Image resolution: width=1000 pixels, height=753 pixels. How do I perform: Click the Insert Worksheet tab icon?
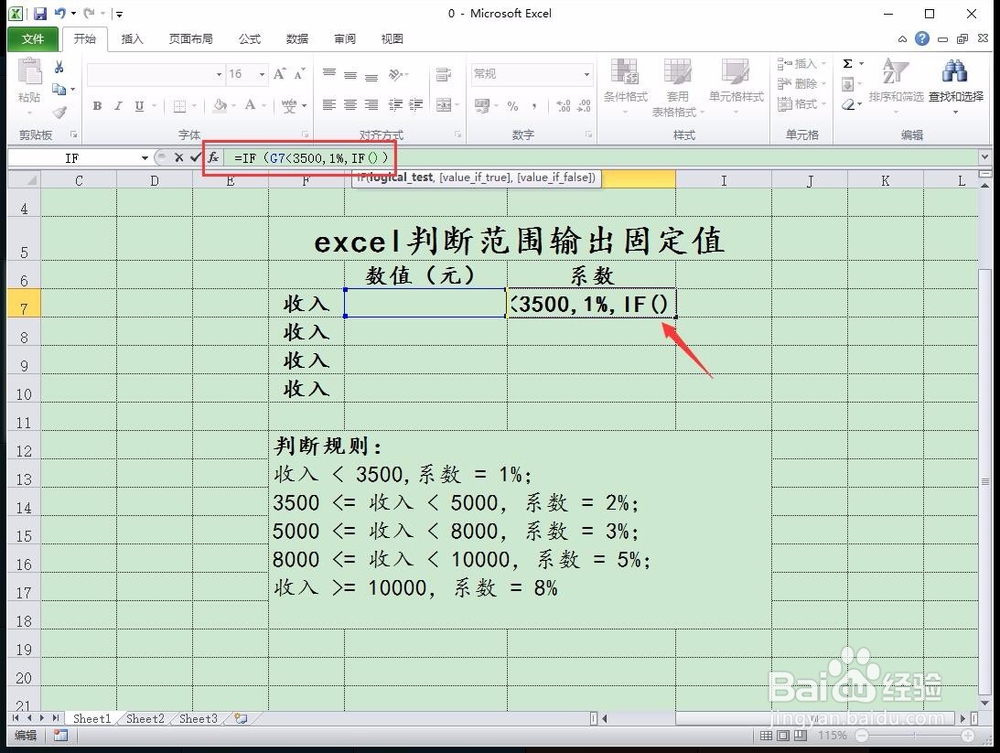pyautogui.click(x=241, y=719)
